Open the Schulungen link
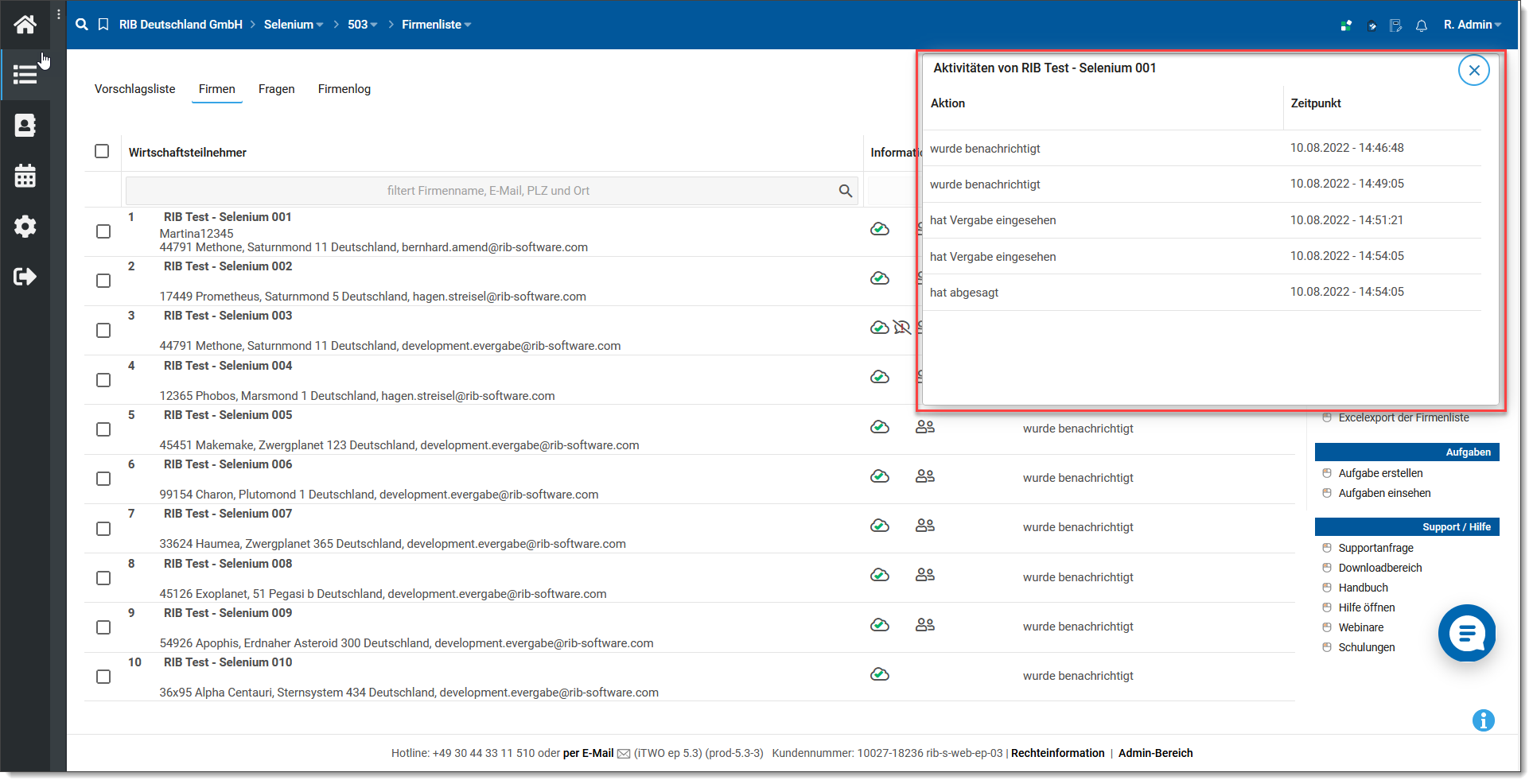The height and width of the screenshot is (784, 1533). (1366, 647)
